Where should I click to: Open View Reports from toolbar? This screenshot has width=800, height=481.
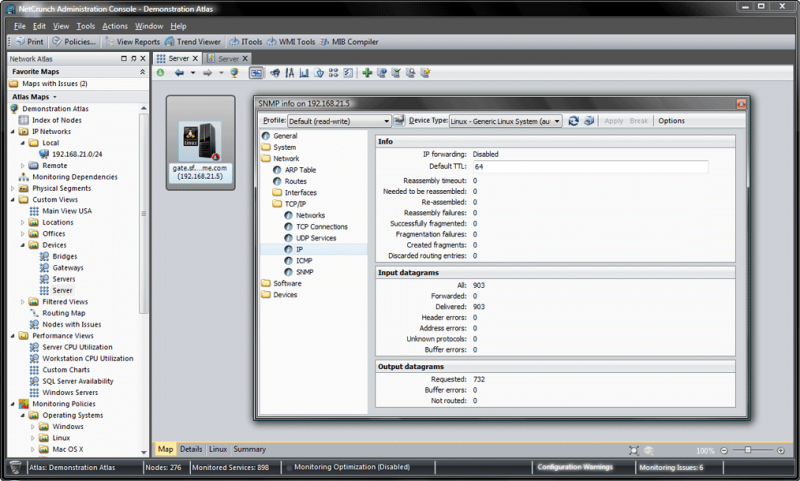coord(132,42)
